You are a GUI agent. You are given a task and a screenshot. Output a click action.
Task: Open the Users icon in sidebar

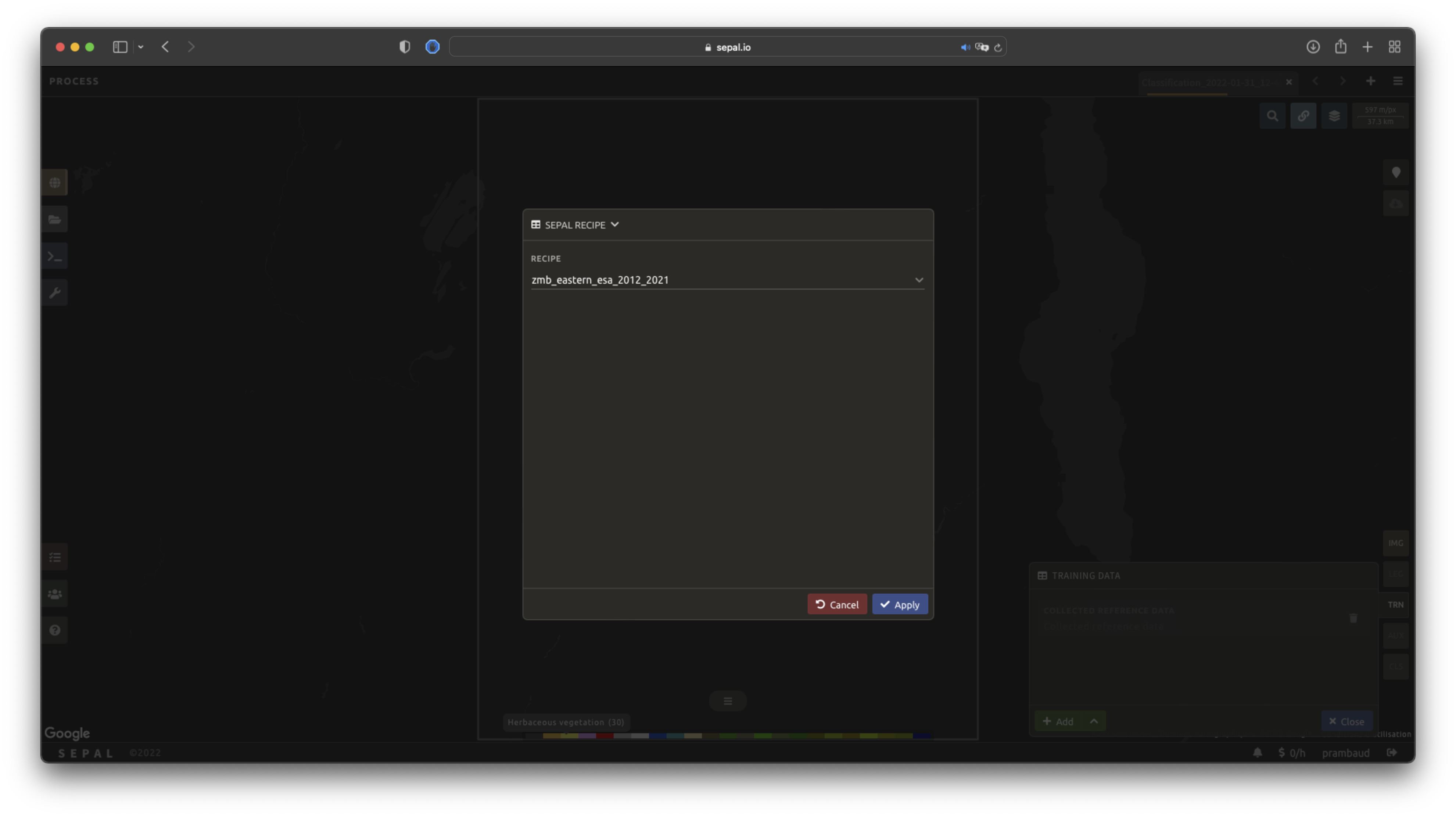55,594
